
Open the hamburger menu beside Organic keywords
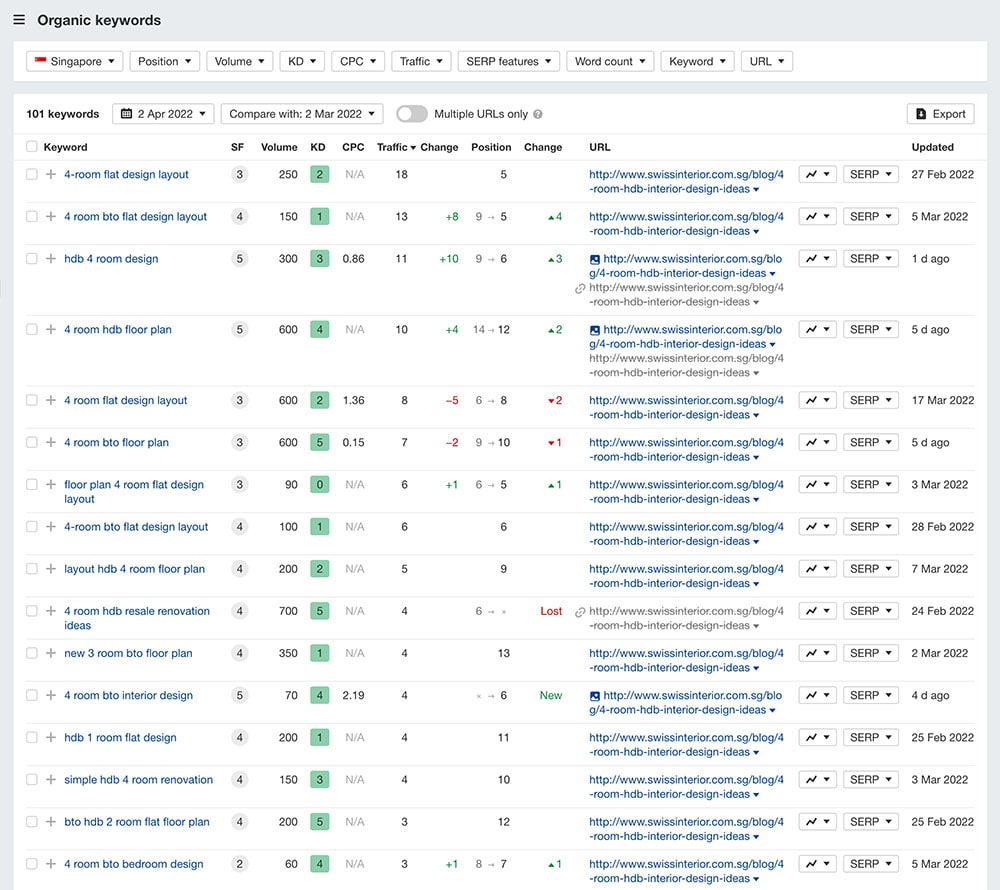pyautogui.click(x=19, y=20)
